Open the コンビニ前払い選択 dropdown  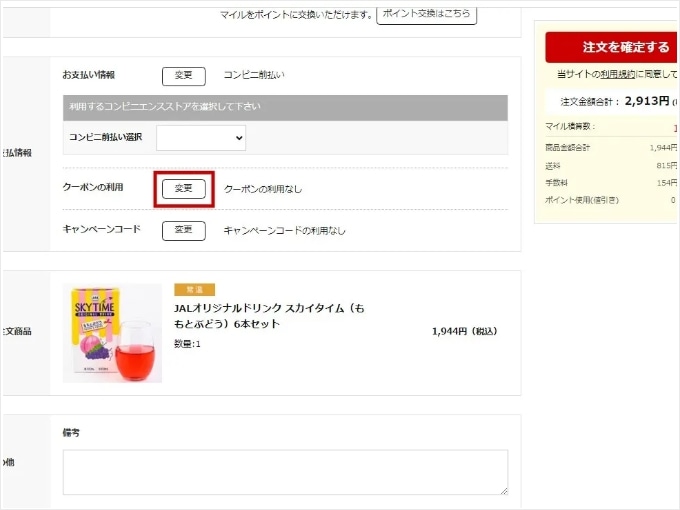[200, 137]
